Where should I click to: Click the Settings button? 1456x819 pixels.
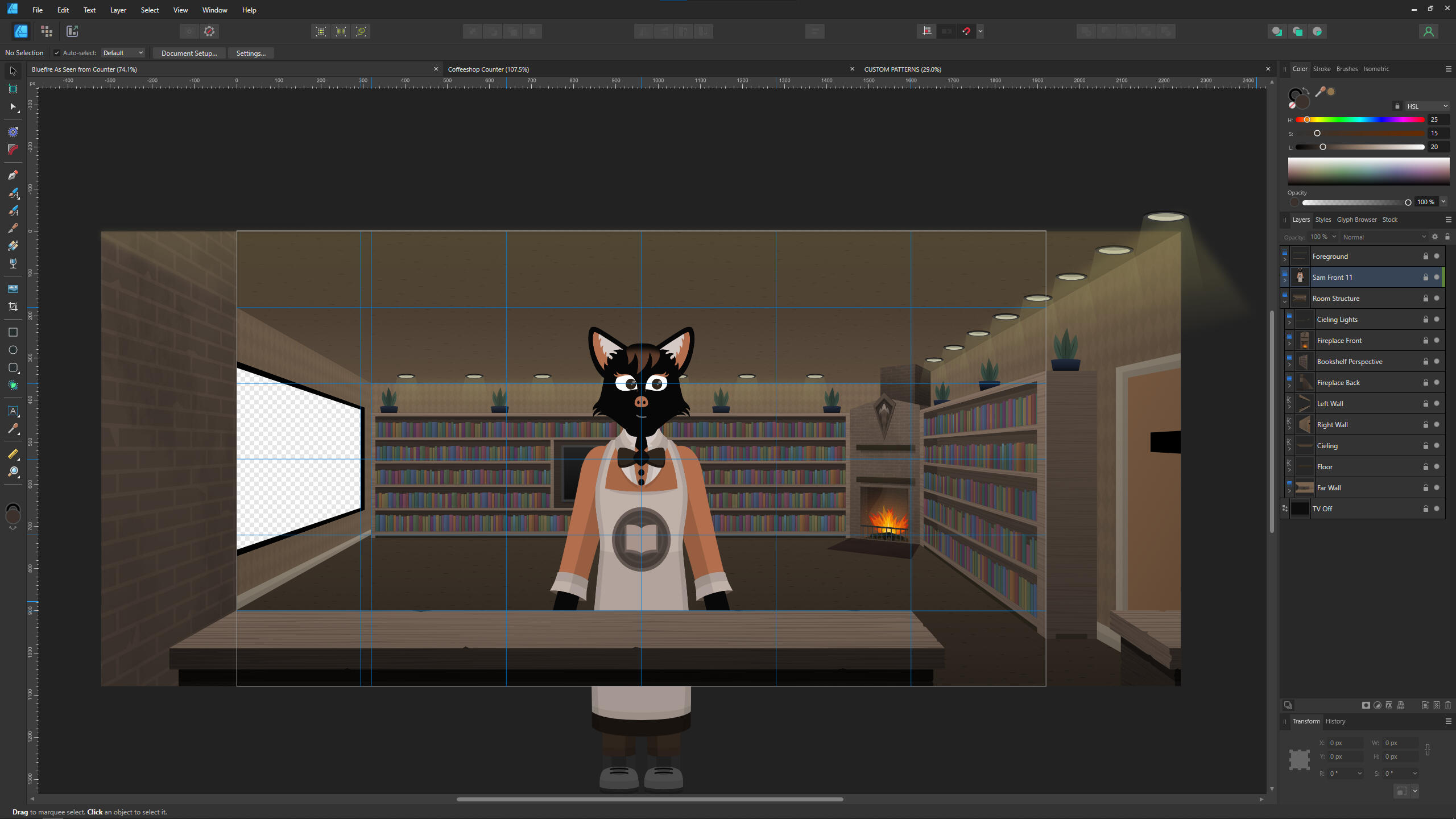(250, 53)
